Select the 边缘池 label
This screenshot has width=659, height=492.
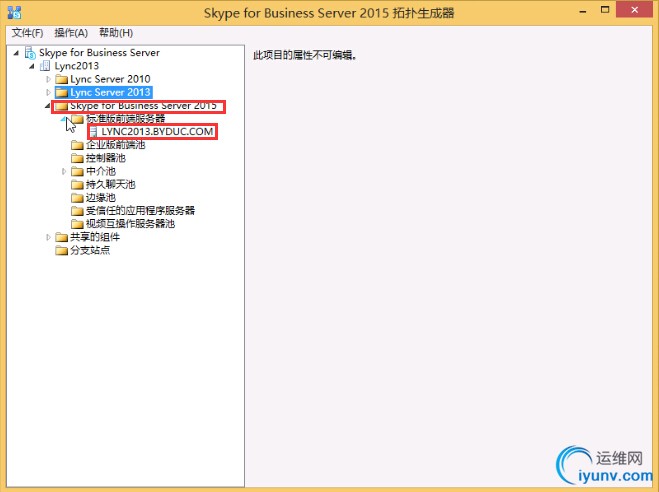pyautogui.click(x=101, y=197)
